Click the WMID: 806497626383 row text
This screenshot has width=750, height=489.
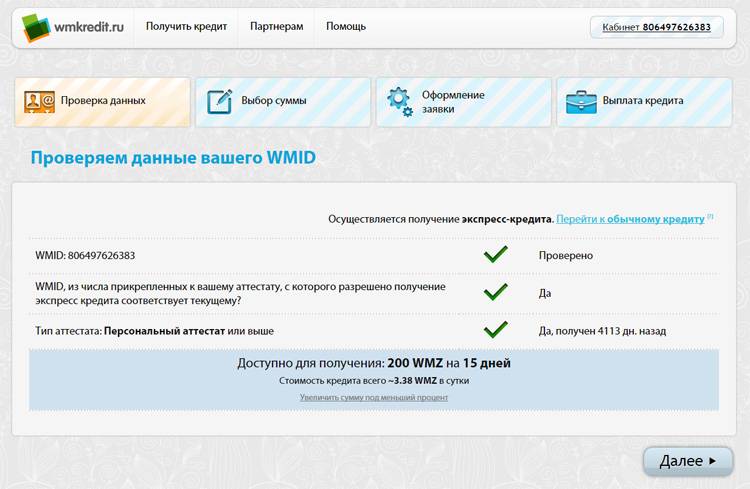(x=85, y=256)
